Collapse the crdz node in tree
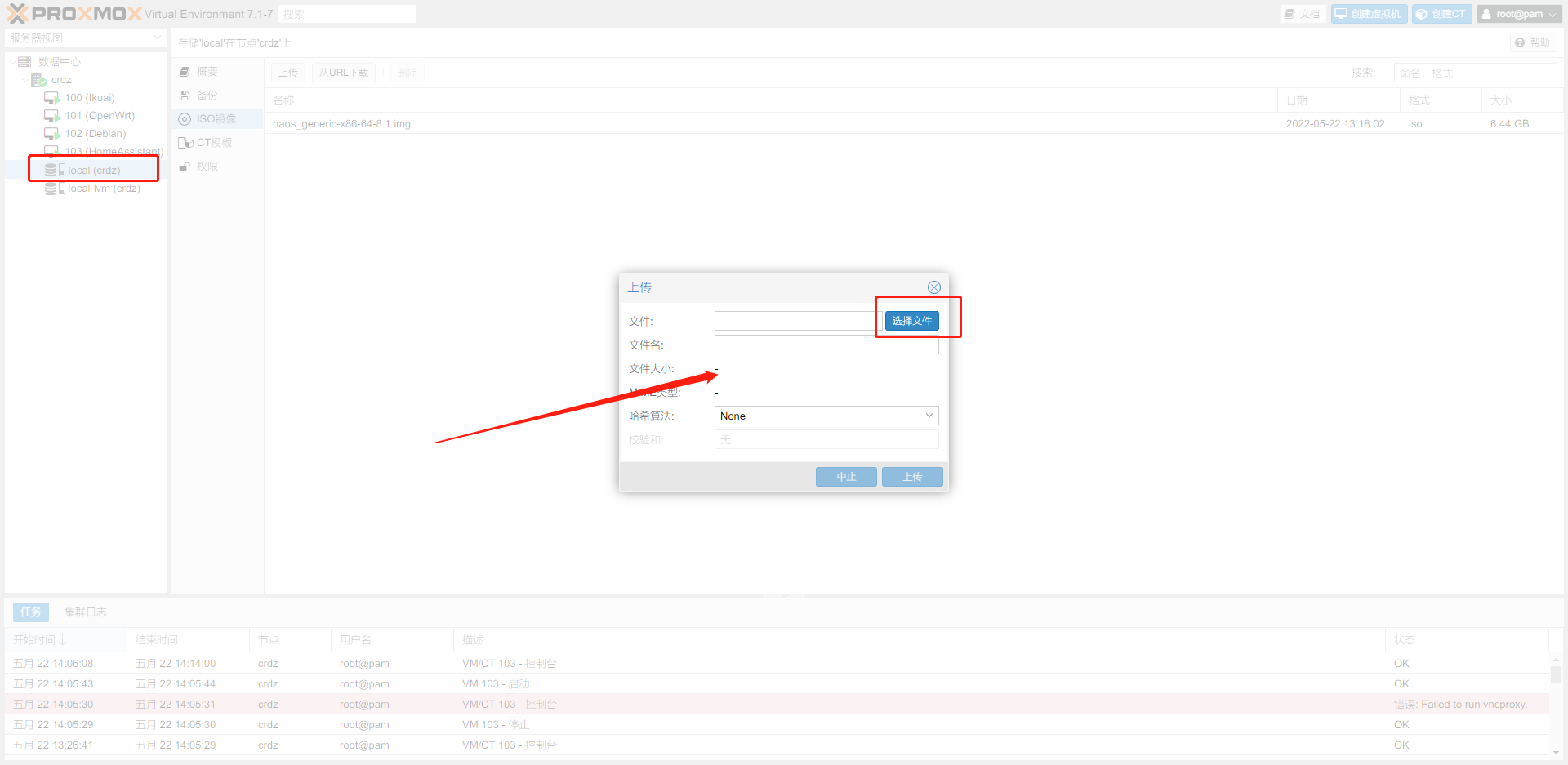The height and width of the screenshot is (765, 1568). [x=25, y=80]
